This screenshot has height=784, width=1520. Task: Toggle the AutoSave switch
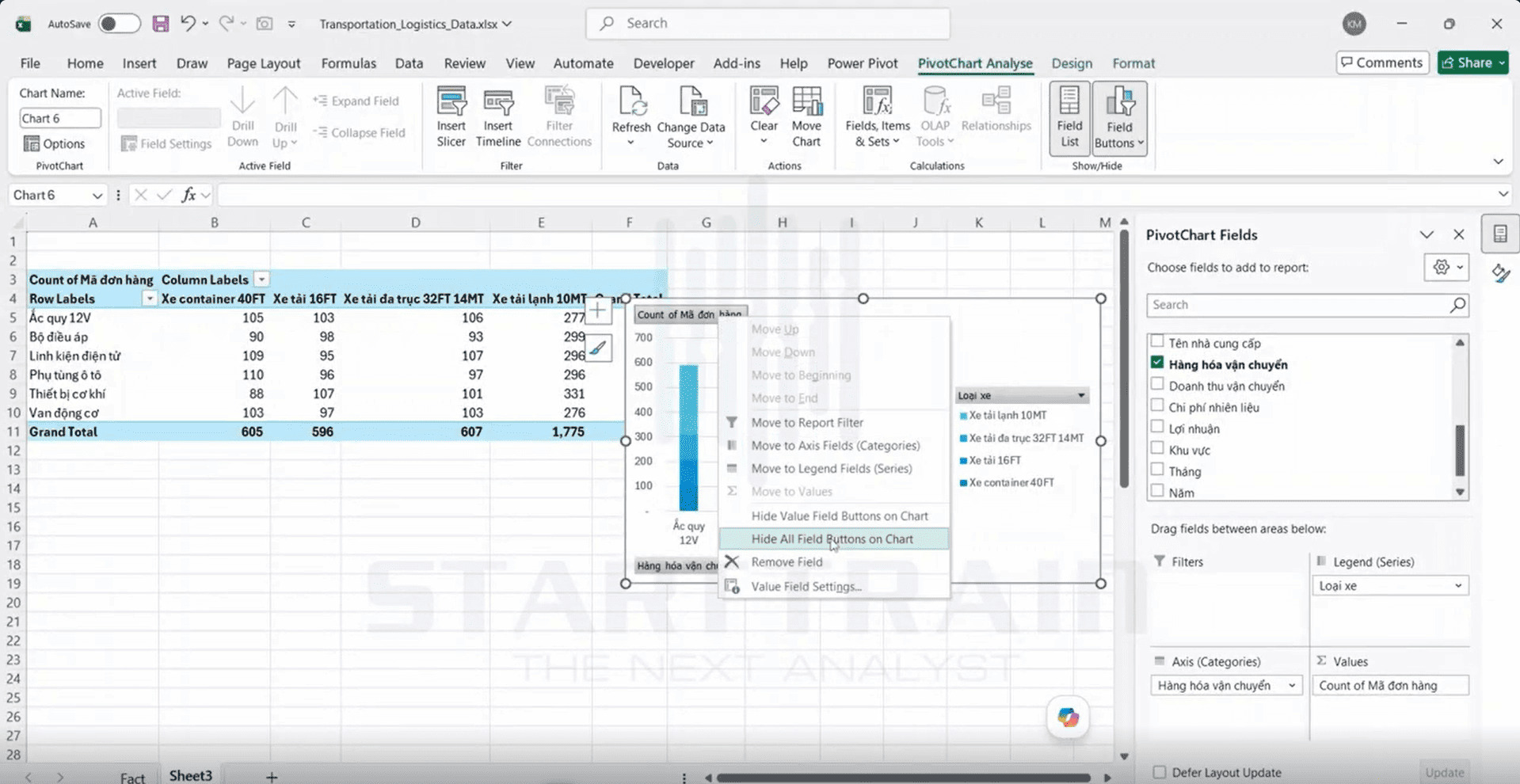pyautogui.click(x=119, y=24)
